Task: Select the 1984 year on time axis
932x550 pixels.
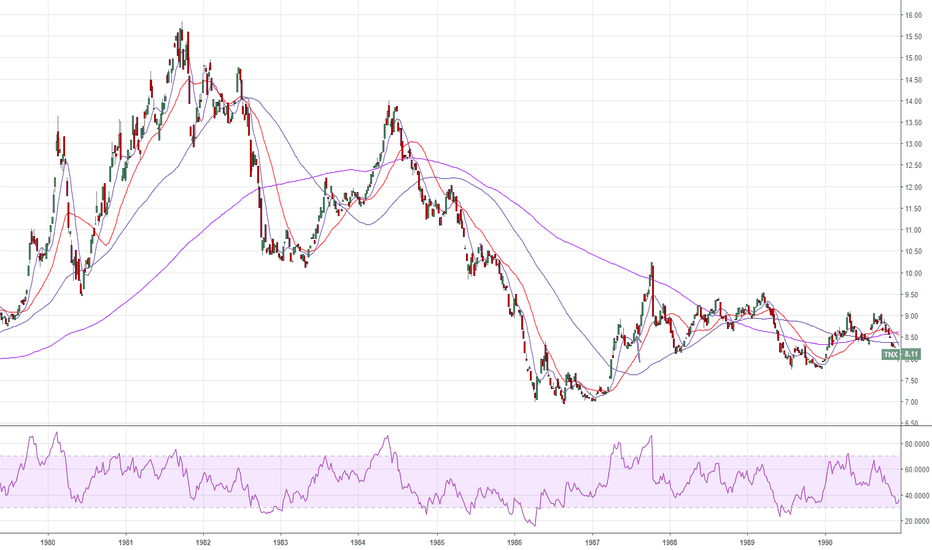Action: [x=358, y=542]
